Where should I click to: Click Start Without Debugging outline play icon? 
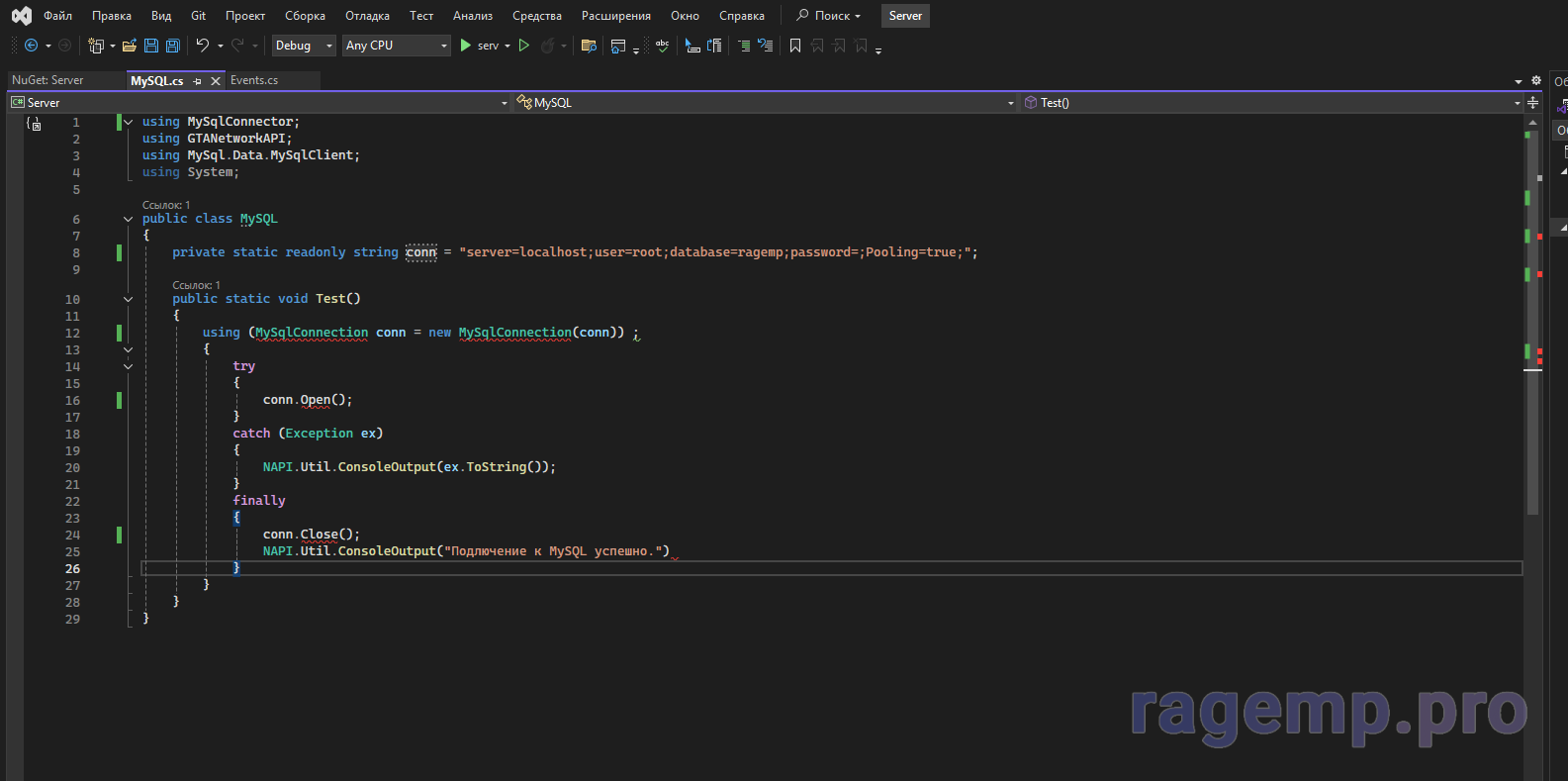[x=524, y=46]
